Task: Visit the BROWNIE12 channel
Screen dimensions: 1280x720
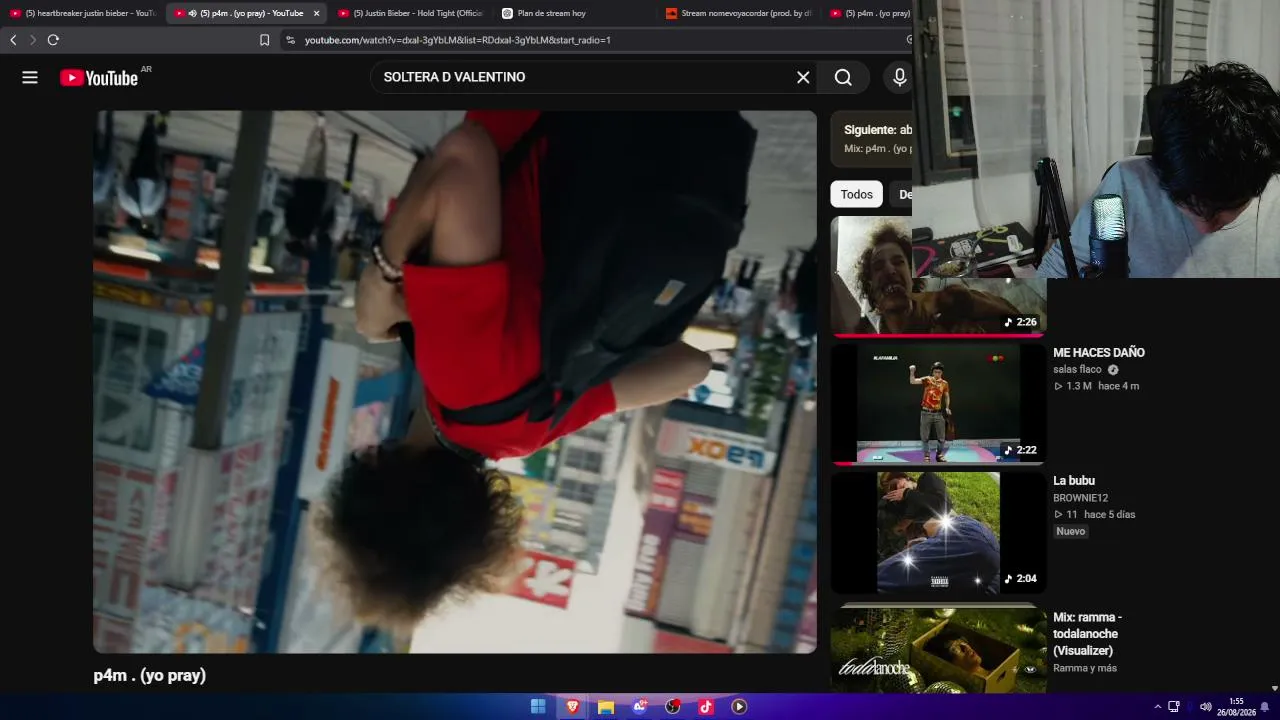Action: 1080,498
